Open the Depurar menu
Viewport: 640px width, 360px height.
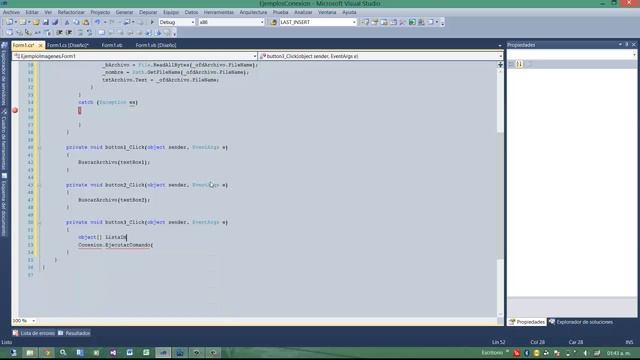tap(148, 12)
